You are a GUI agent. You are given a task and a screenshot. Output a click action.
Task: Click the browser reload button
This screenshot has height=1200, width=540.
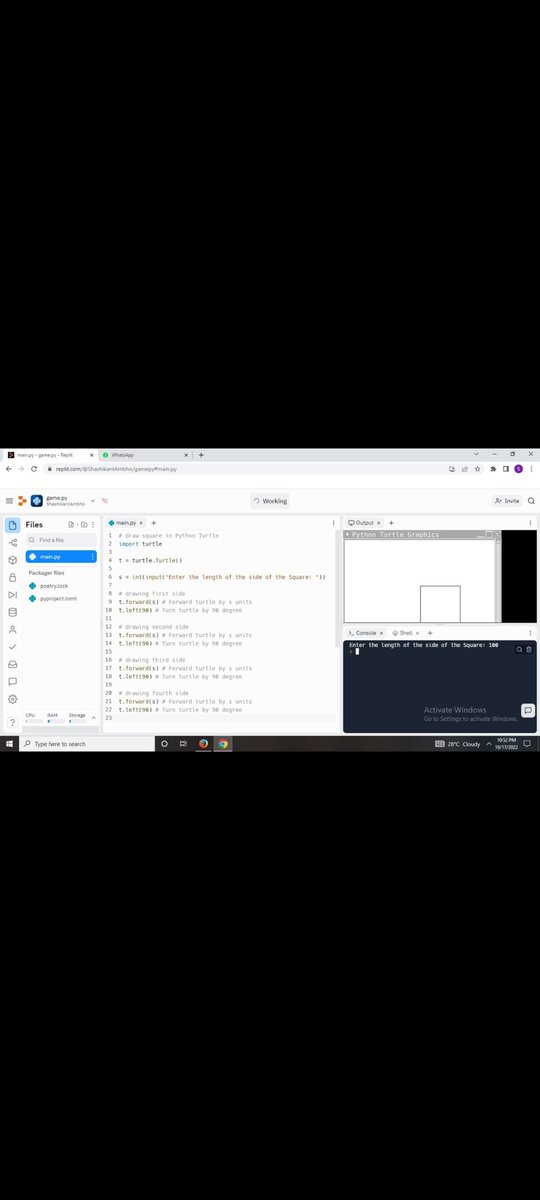(x=33, y=468)
